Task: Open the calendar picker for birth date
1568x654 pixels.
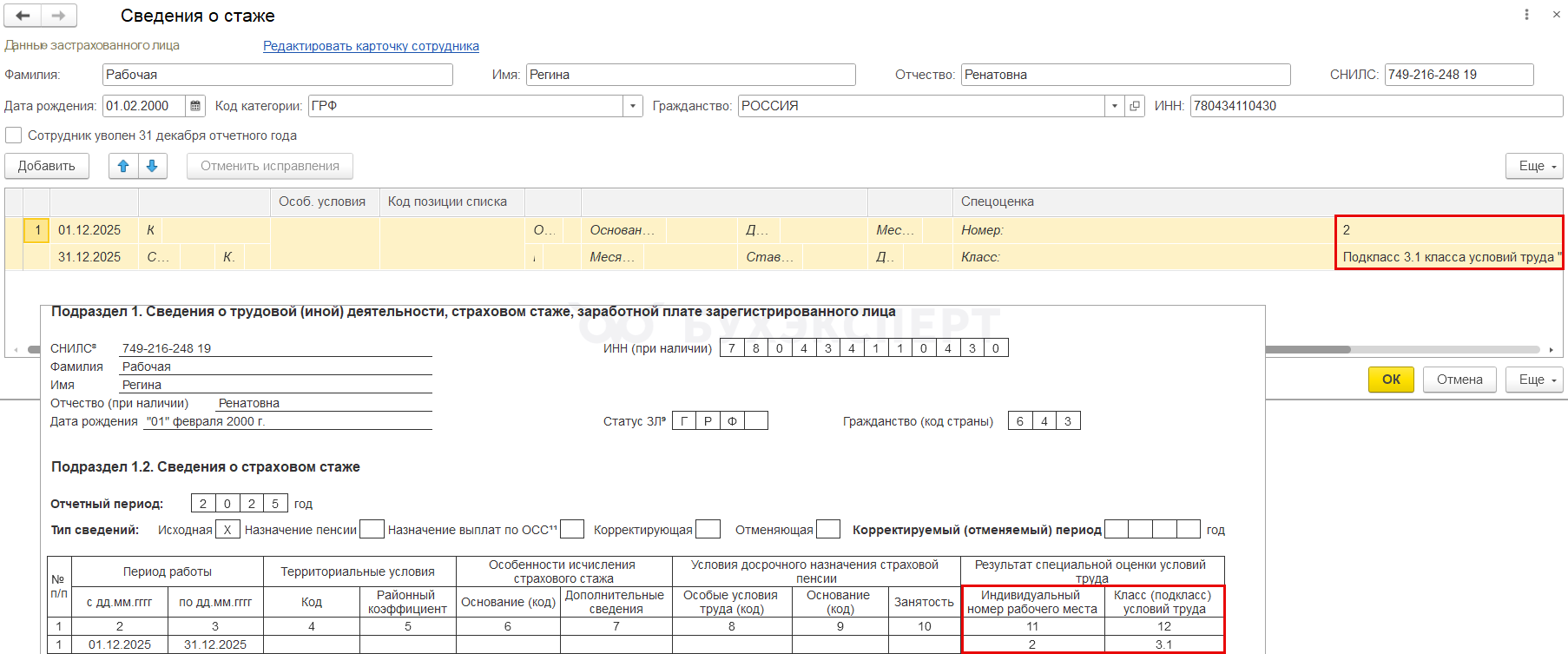Action: pyautogui.click(x=196, y=106)
